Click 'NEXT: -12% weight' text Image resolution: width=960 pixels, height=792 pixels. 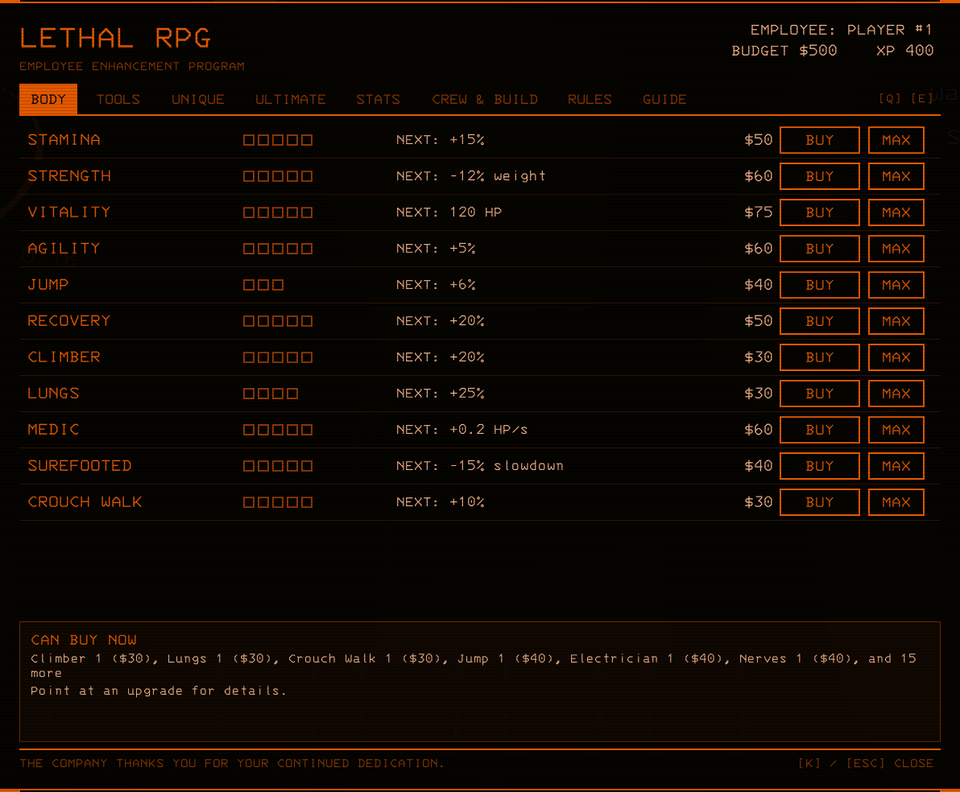pos(470,176)
